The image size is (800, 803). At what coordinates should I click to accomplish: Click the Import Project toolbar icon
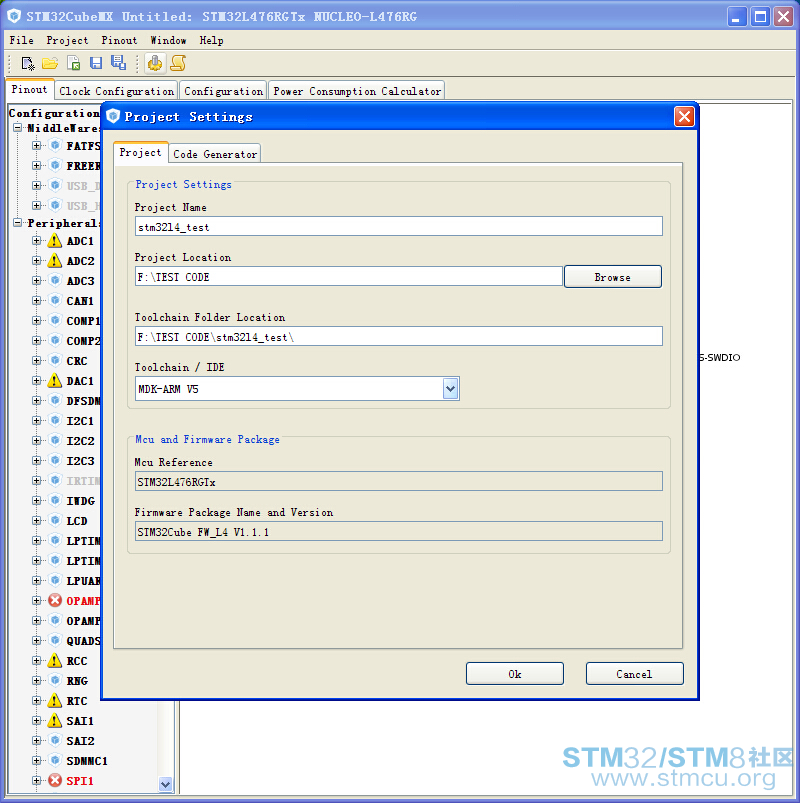point(74,64)
